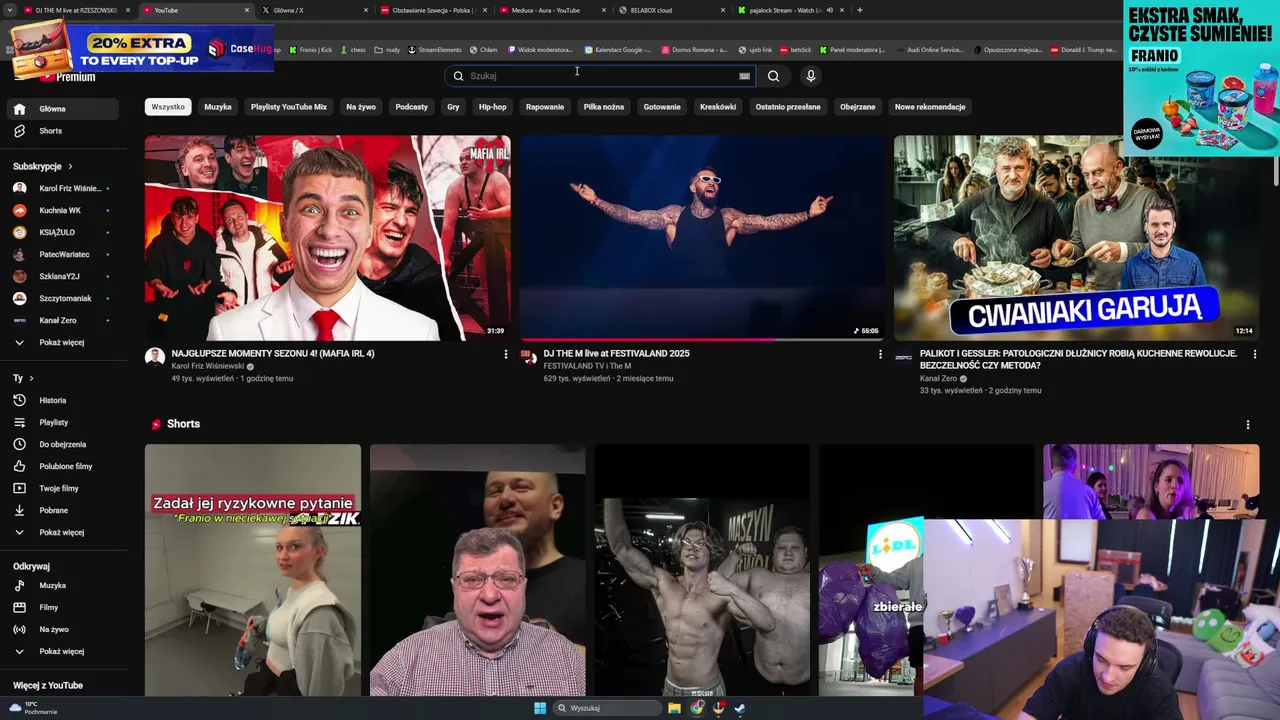The image size is (1280, 720).
Task: Click the YouTube Szukaj search field
Action: (600, 76)
